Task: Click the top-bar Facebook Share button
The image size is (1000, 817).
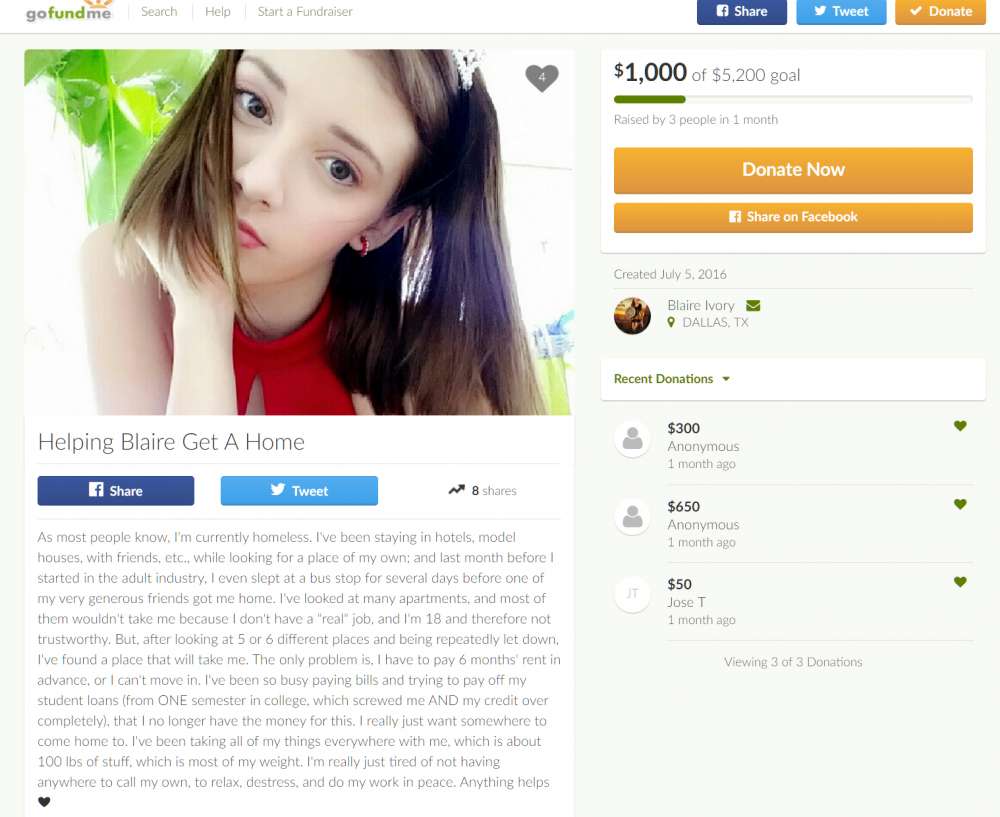Action: (x=742, y=11)
